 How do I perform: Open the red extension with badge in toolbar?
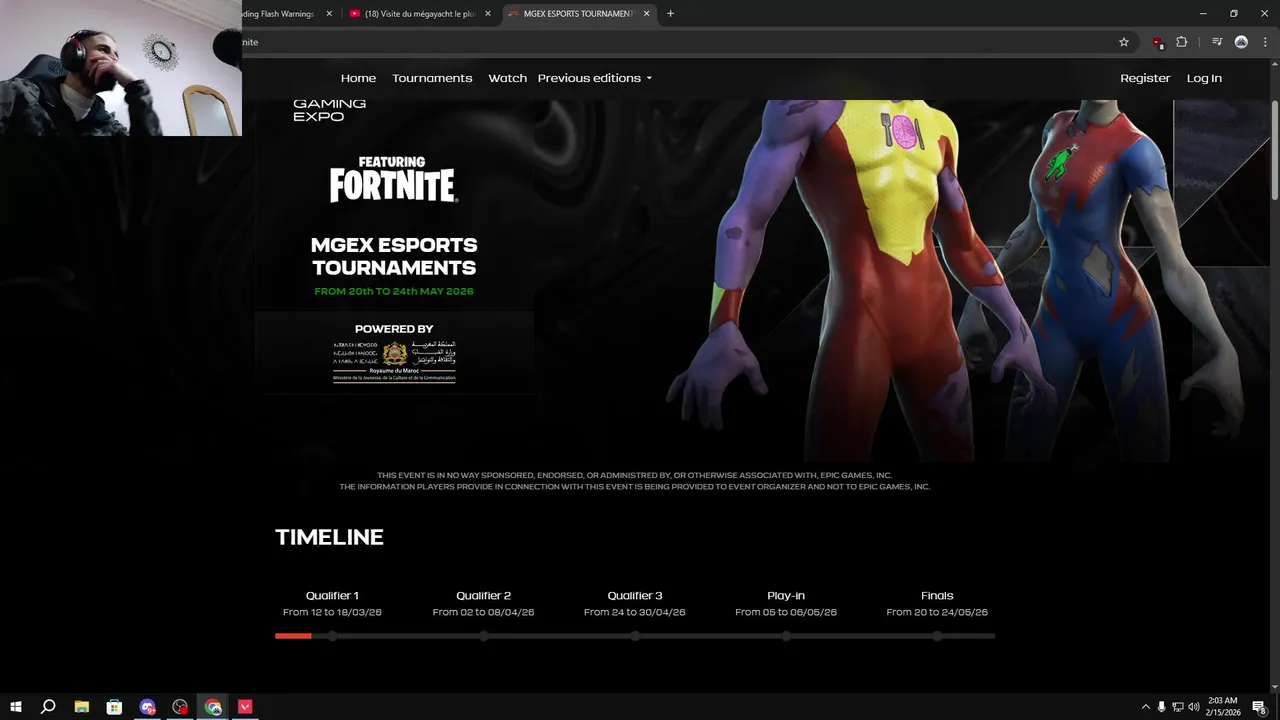[1157, 42]
